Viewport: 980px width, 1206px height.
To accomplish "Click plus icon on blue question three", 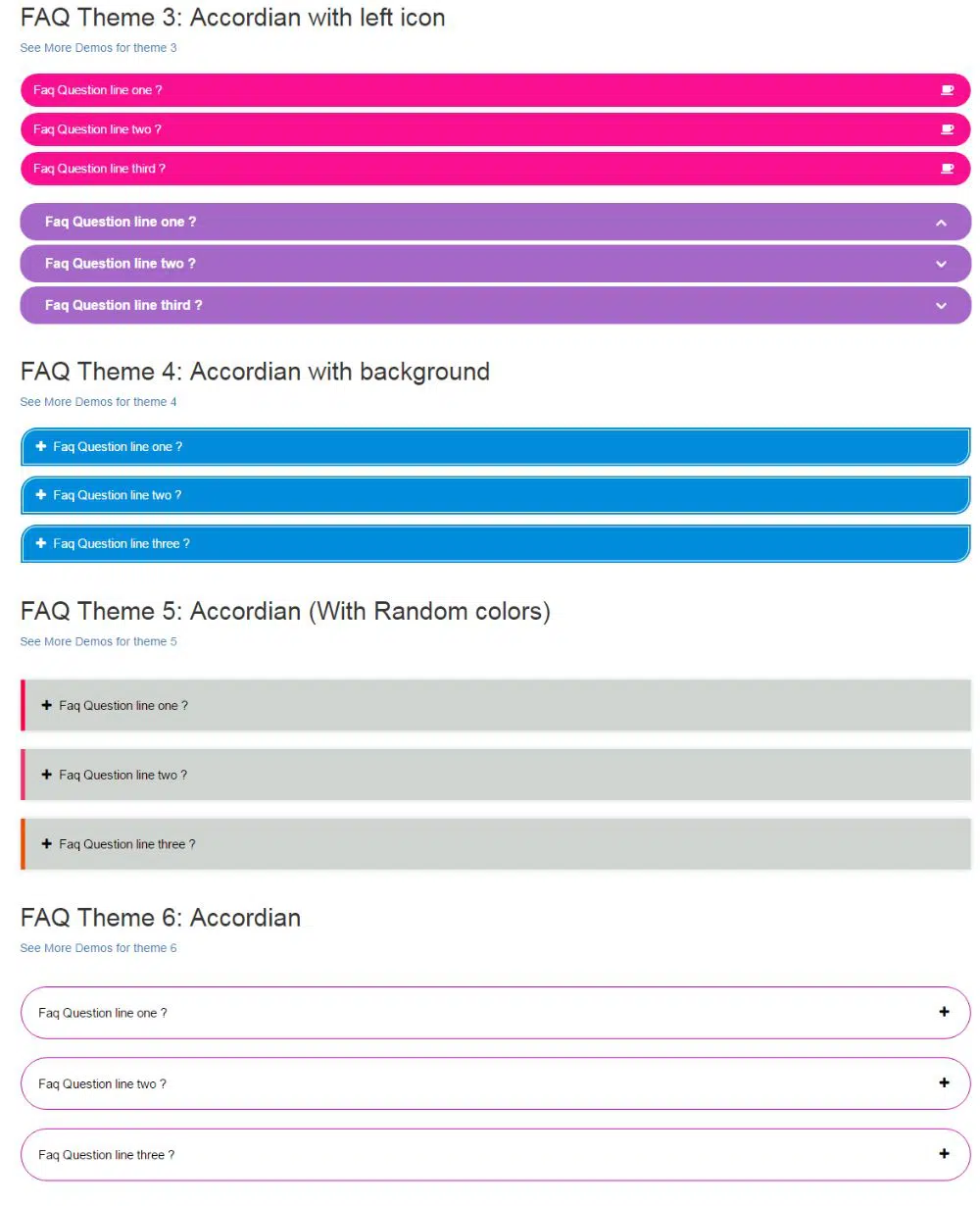I will tap(41, 543).
